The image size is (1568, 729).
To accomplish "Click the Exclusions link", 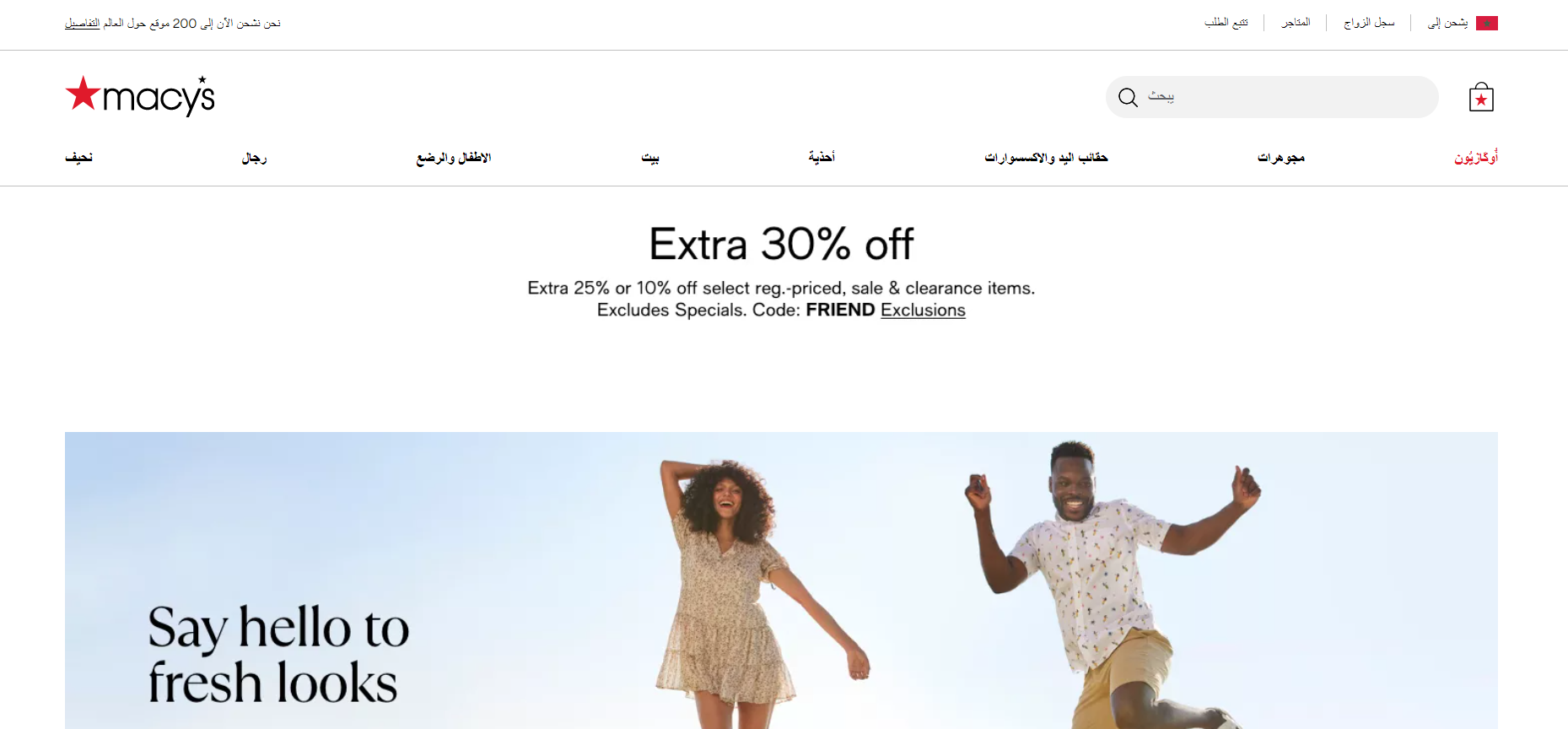I will [x=923, y=310].
